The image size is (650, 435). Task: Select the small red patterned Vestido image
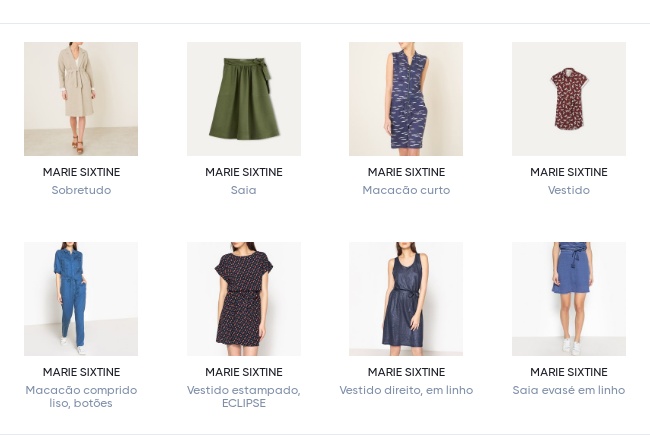pos(568,99)
